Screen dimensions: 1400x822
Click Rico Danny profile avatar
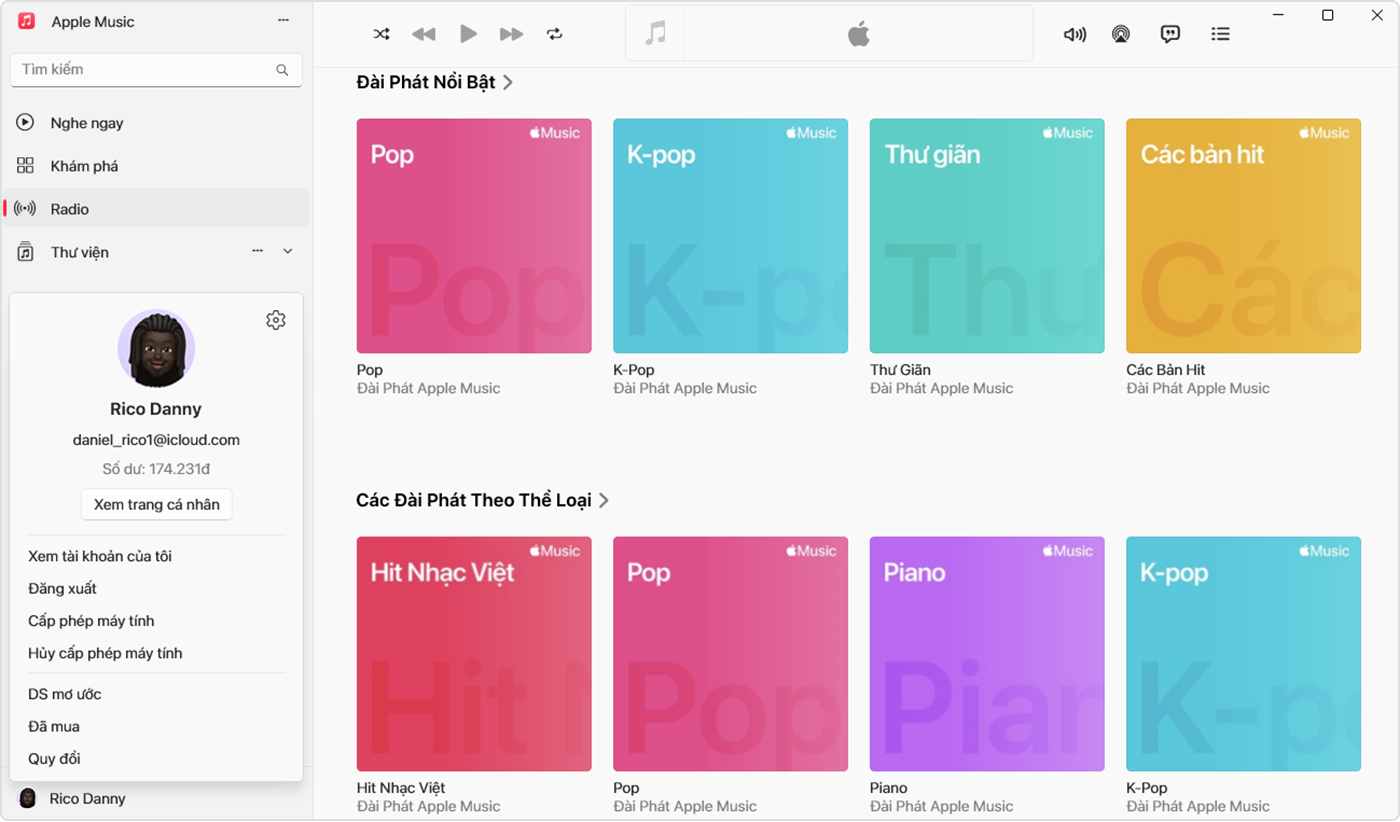click(x=156, y=349)
